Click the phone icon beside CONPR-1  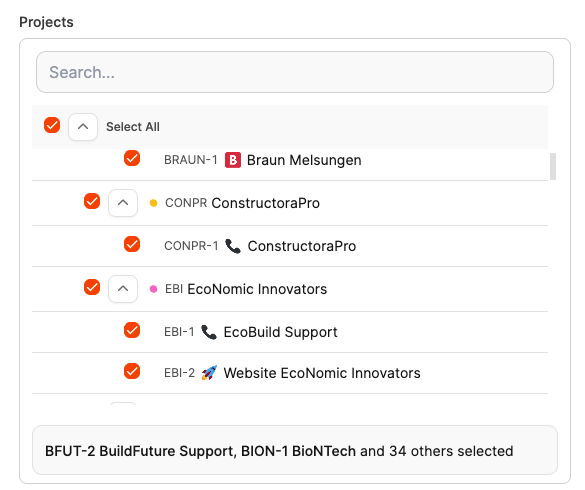point(233,246)
